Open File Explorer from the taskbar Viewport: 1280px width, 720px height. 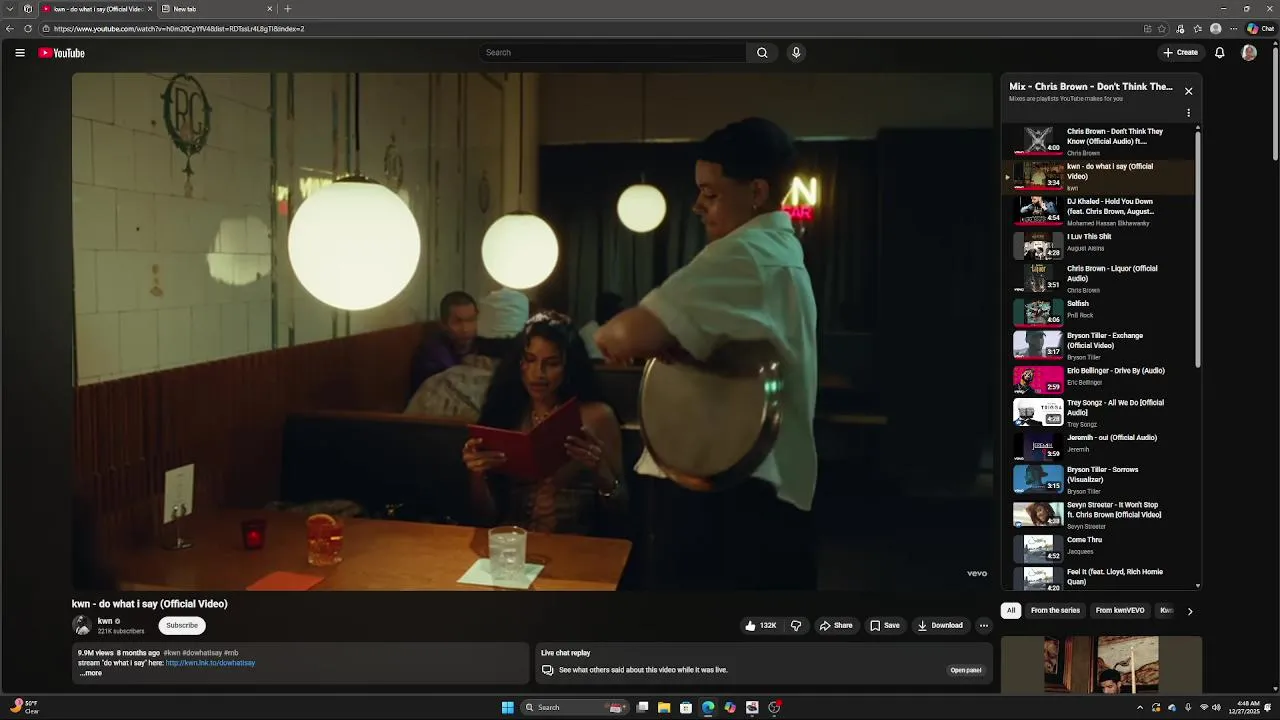pos(664,708)
